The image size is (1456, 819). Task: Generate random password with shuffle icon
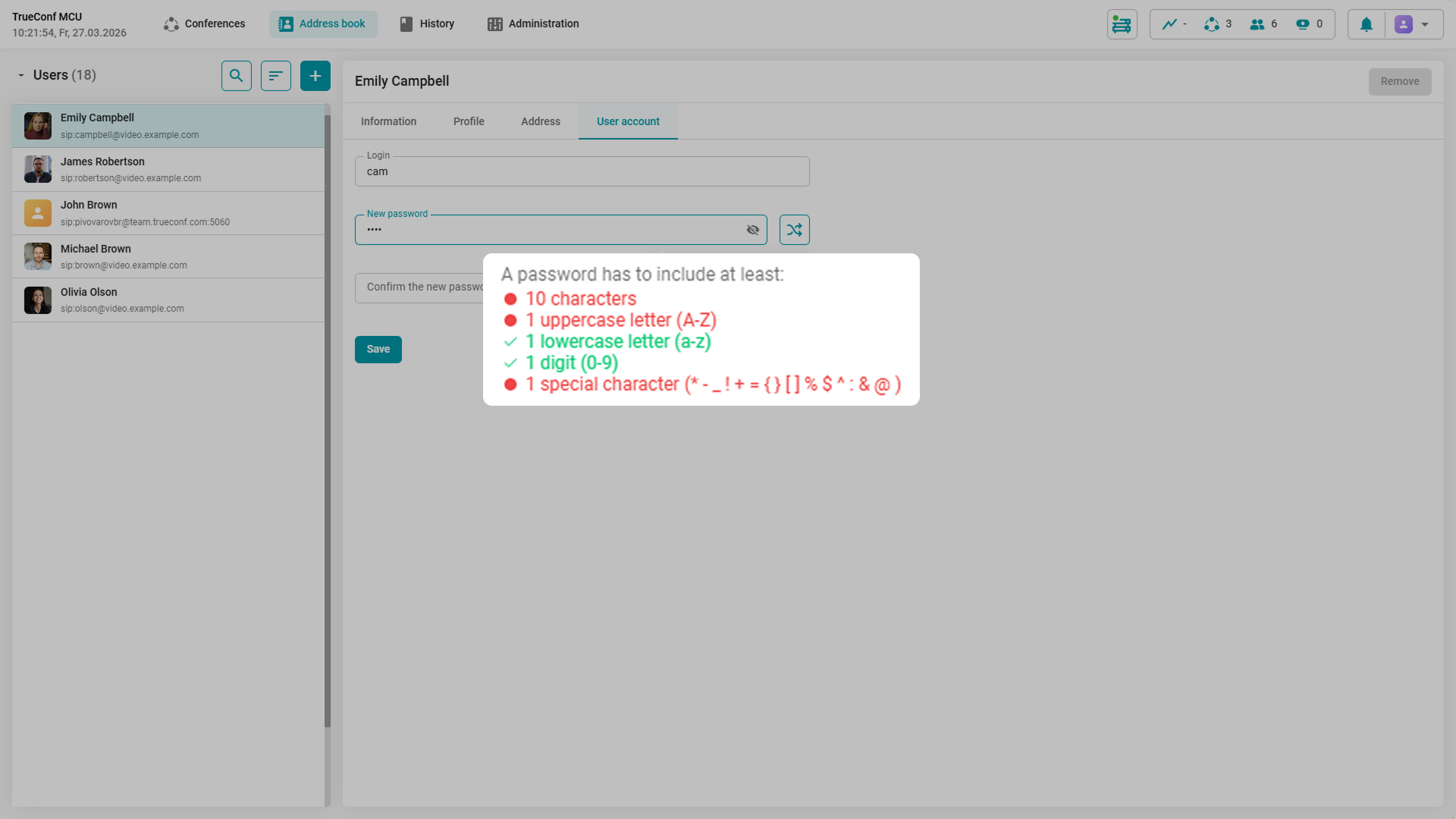(x=794, y=230)
